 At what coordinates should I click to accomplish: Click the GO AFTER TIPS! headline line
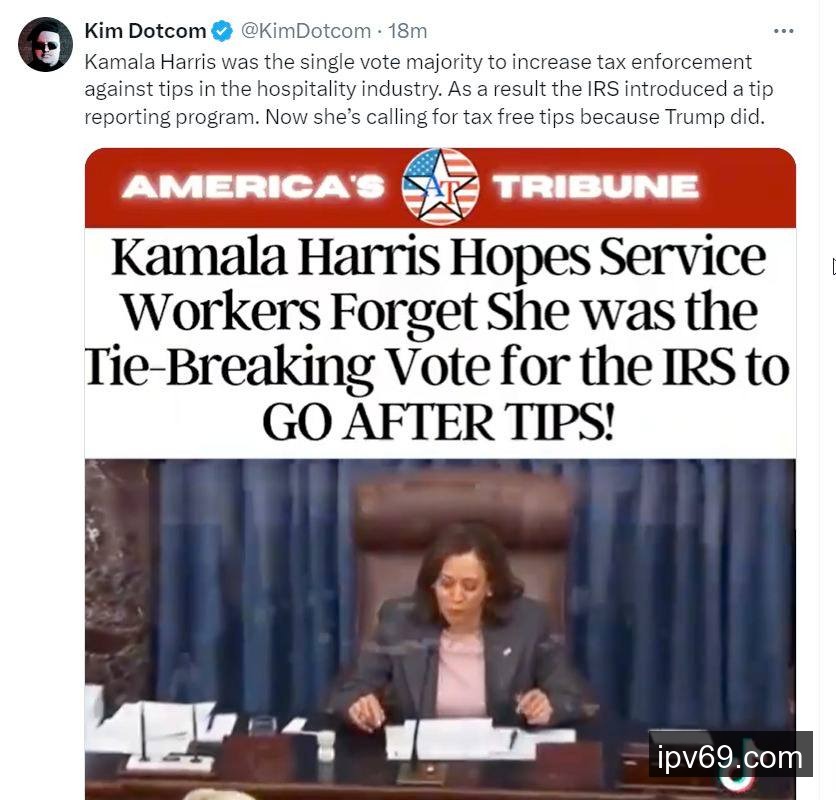(438, 422)
